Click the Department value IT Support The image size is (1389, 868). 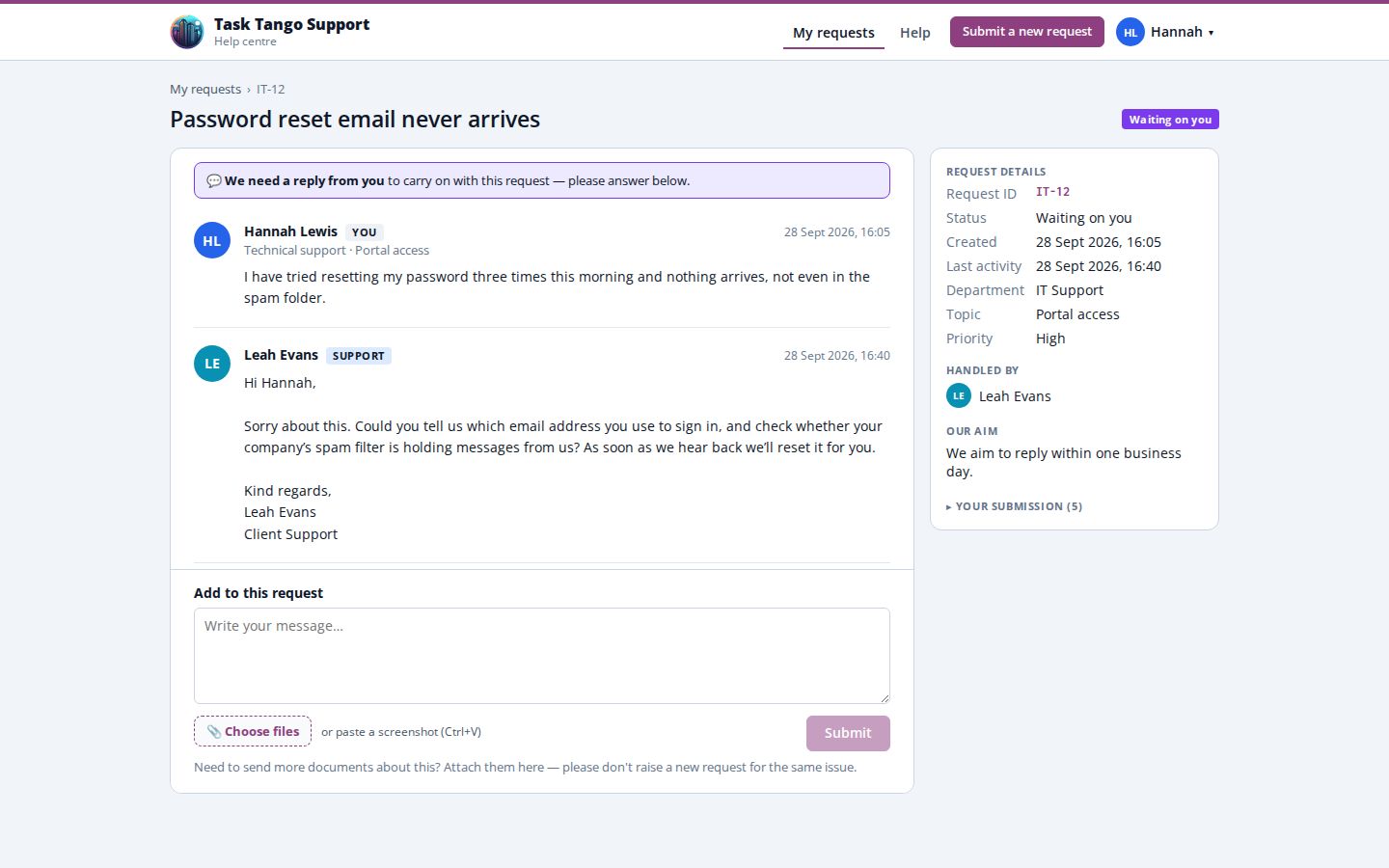(1070, 290)
